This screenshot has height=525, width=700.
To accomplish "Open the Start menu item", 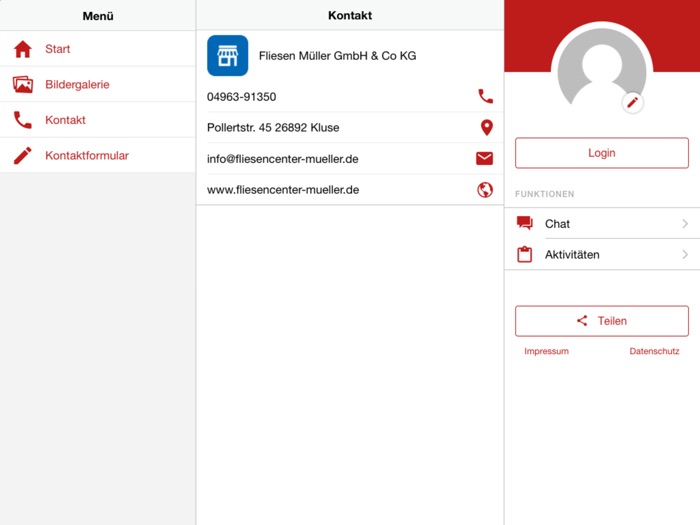I will click(98, 49).
